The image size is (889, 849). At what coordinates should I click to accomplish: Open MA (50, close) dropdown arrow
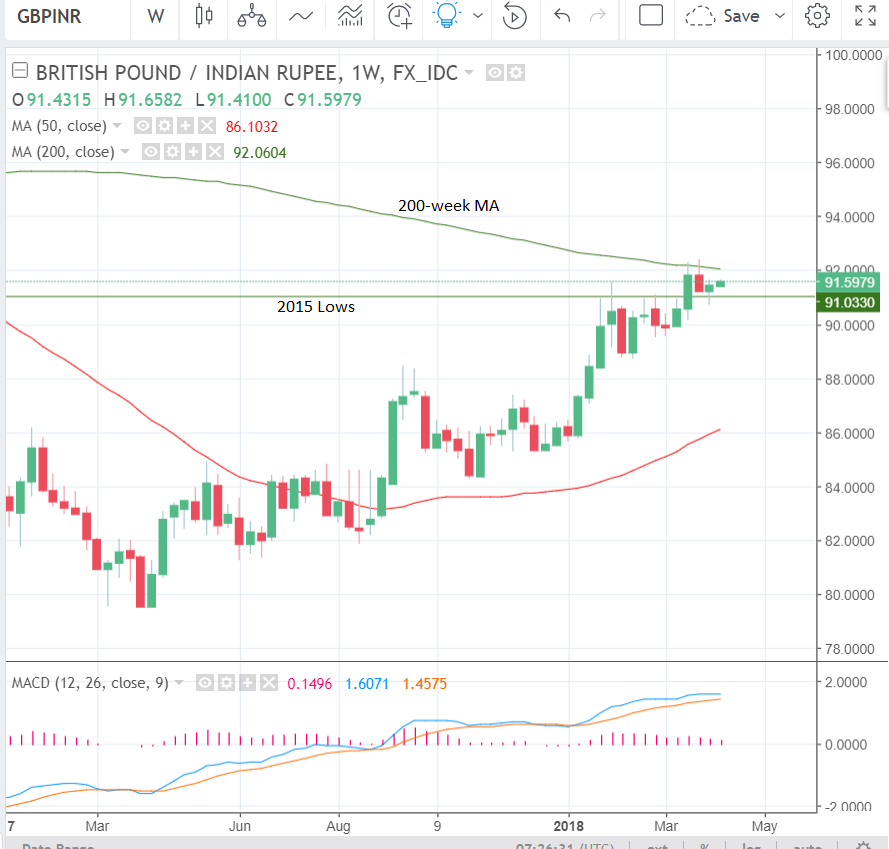point(117,125)
